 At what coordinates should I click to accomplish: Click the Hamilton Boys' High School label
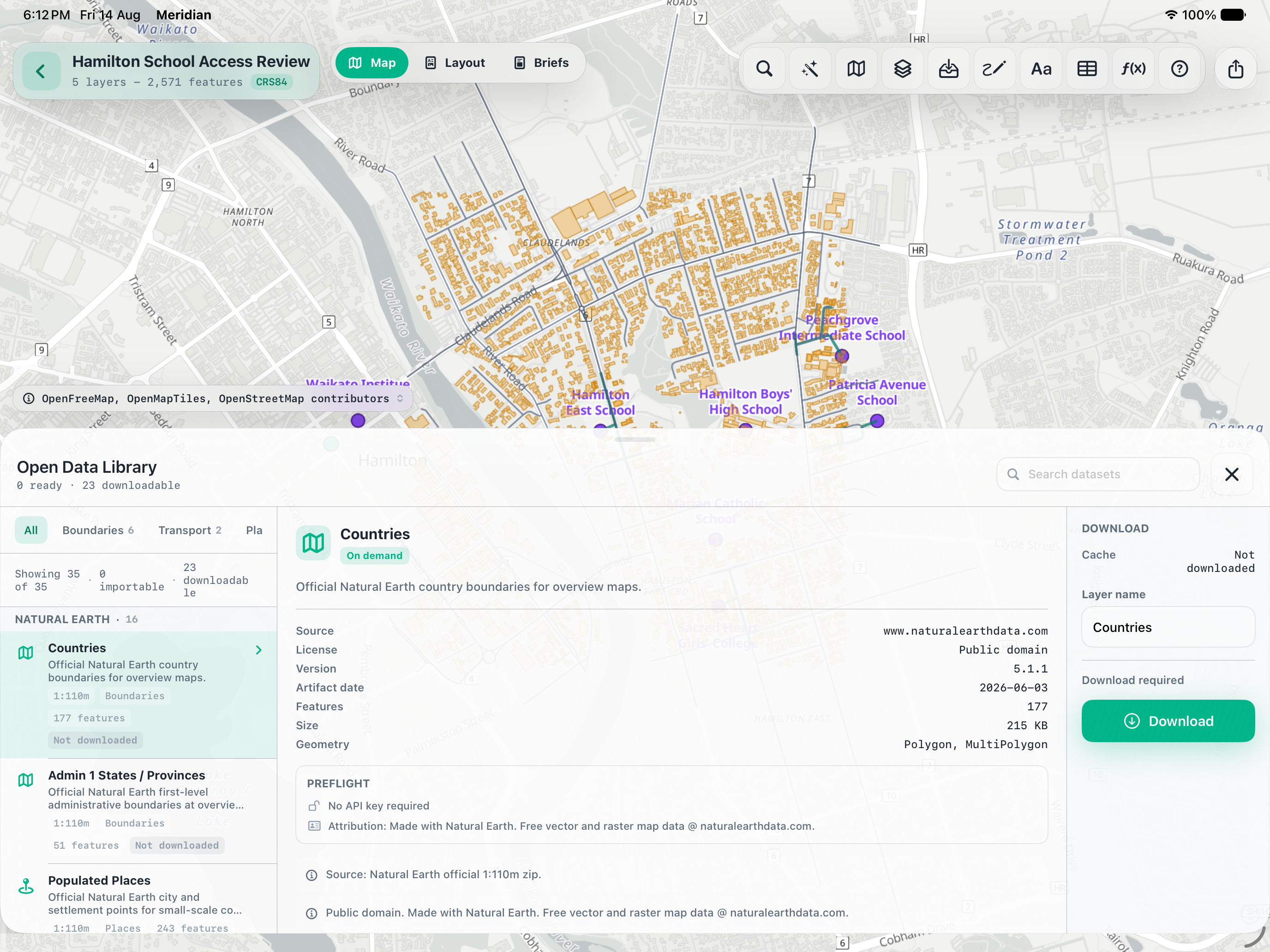pyautogui.click(x=745, y=401)
